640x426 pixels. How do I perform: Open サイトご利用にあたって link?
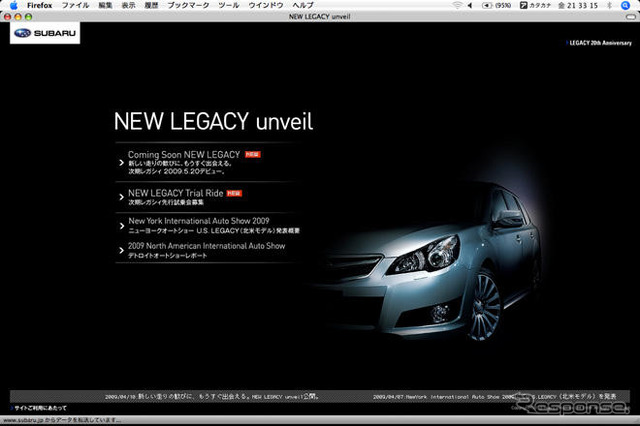pos(40,408)
